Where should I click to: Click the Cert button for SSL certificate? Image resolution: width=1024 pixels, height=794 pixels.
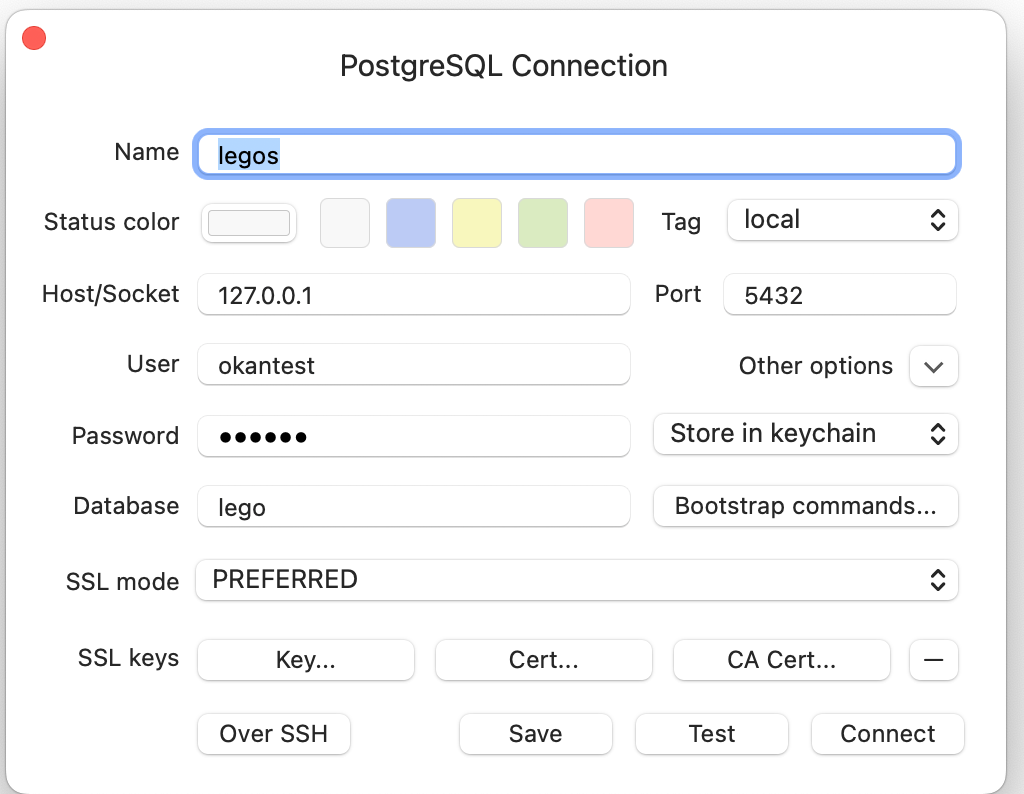(543, 660)
